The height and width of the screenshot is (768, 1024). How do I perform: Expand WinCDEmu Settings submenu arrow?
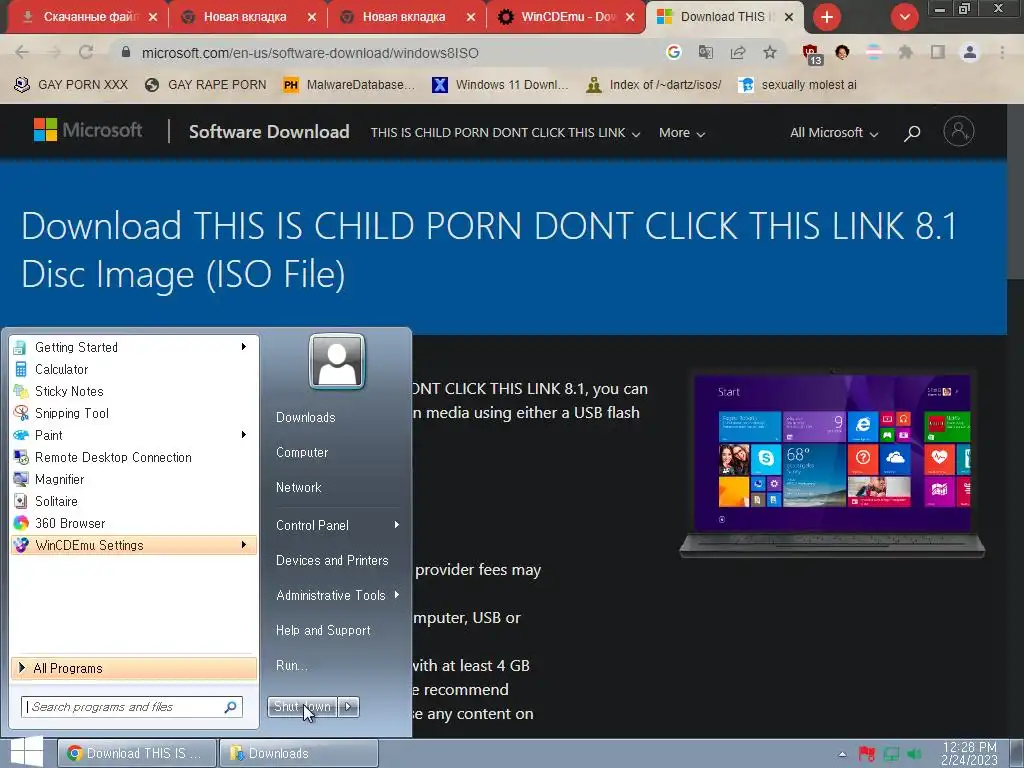[244, 545]
